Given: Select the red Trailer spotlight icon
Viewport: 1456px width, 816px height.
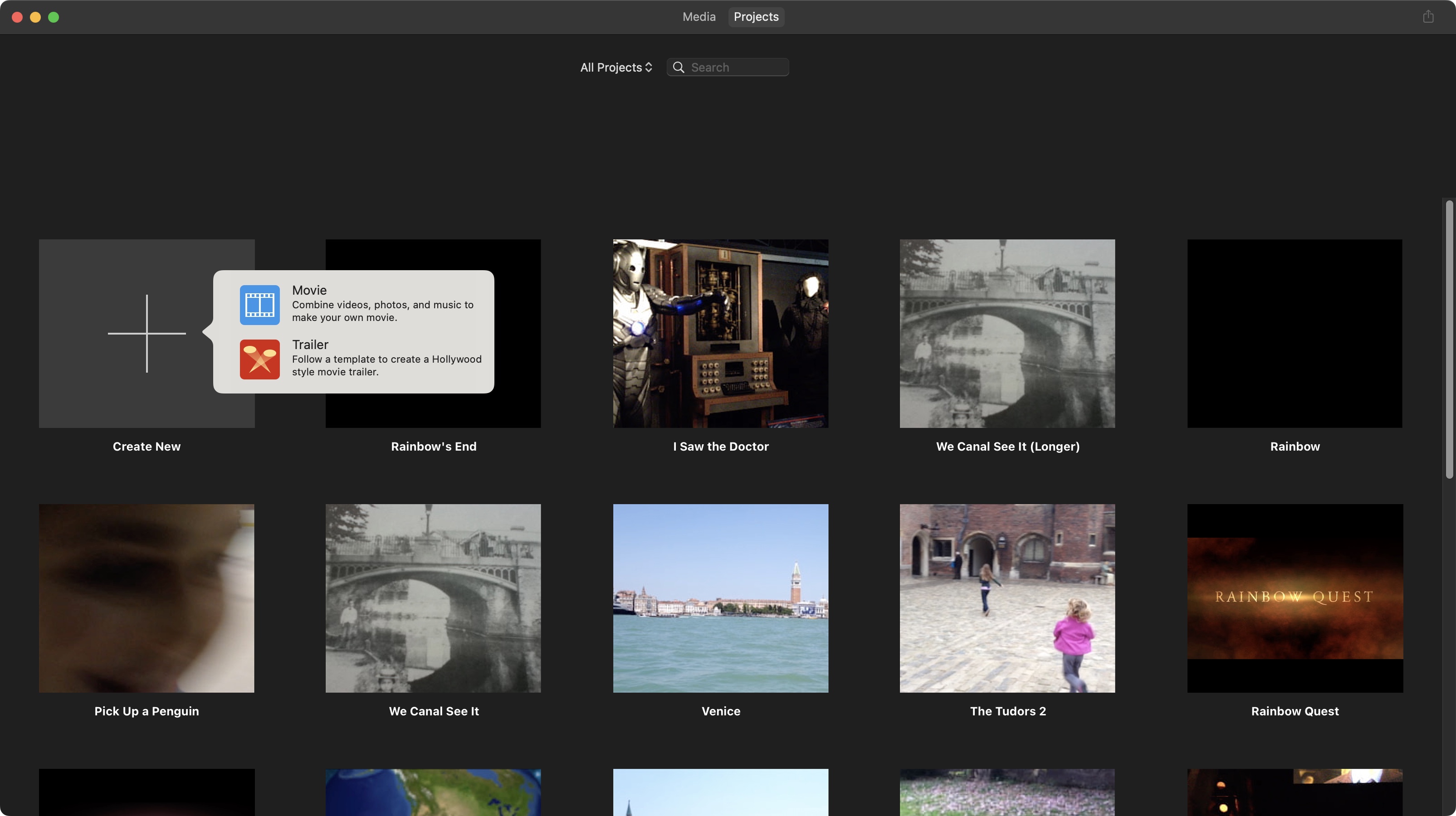Looking at the screenshot, I should pos(259,359).
